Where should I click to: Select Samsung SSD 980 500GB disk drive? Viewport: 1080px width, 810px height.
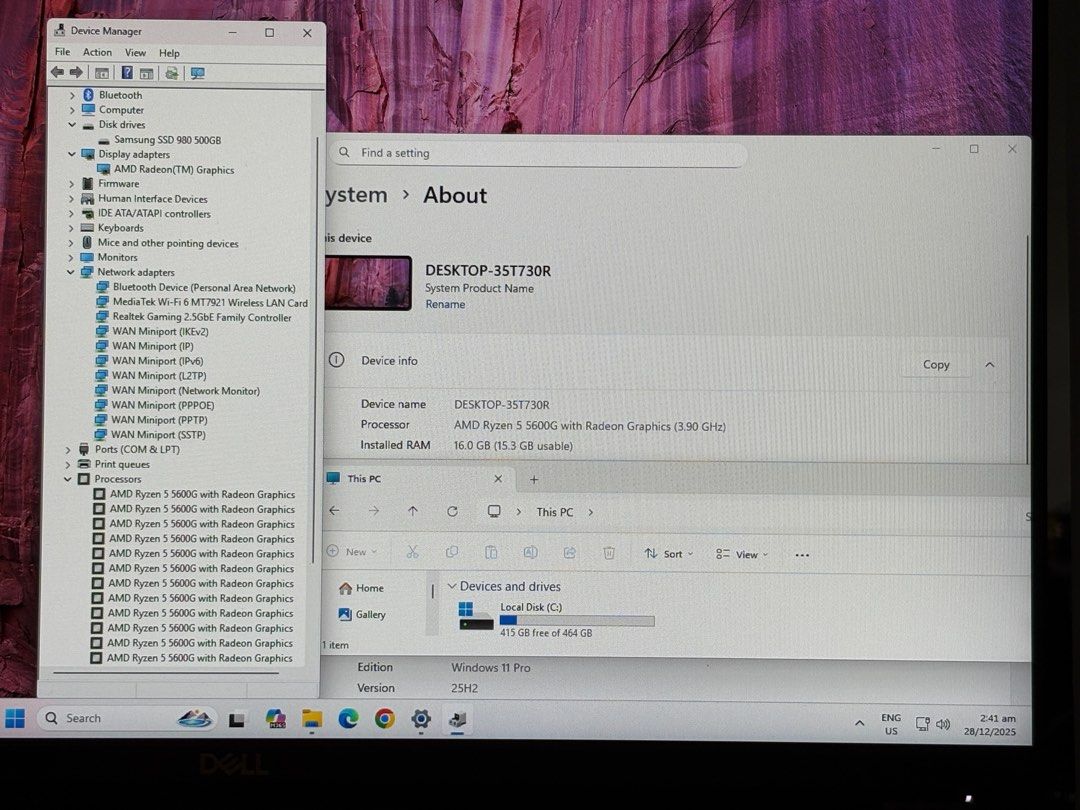167,140
